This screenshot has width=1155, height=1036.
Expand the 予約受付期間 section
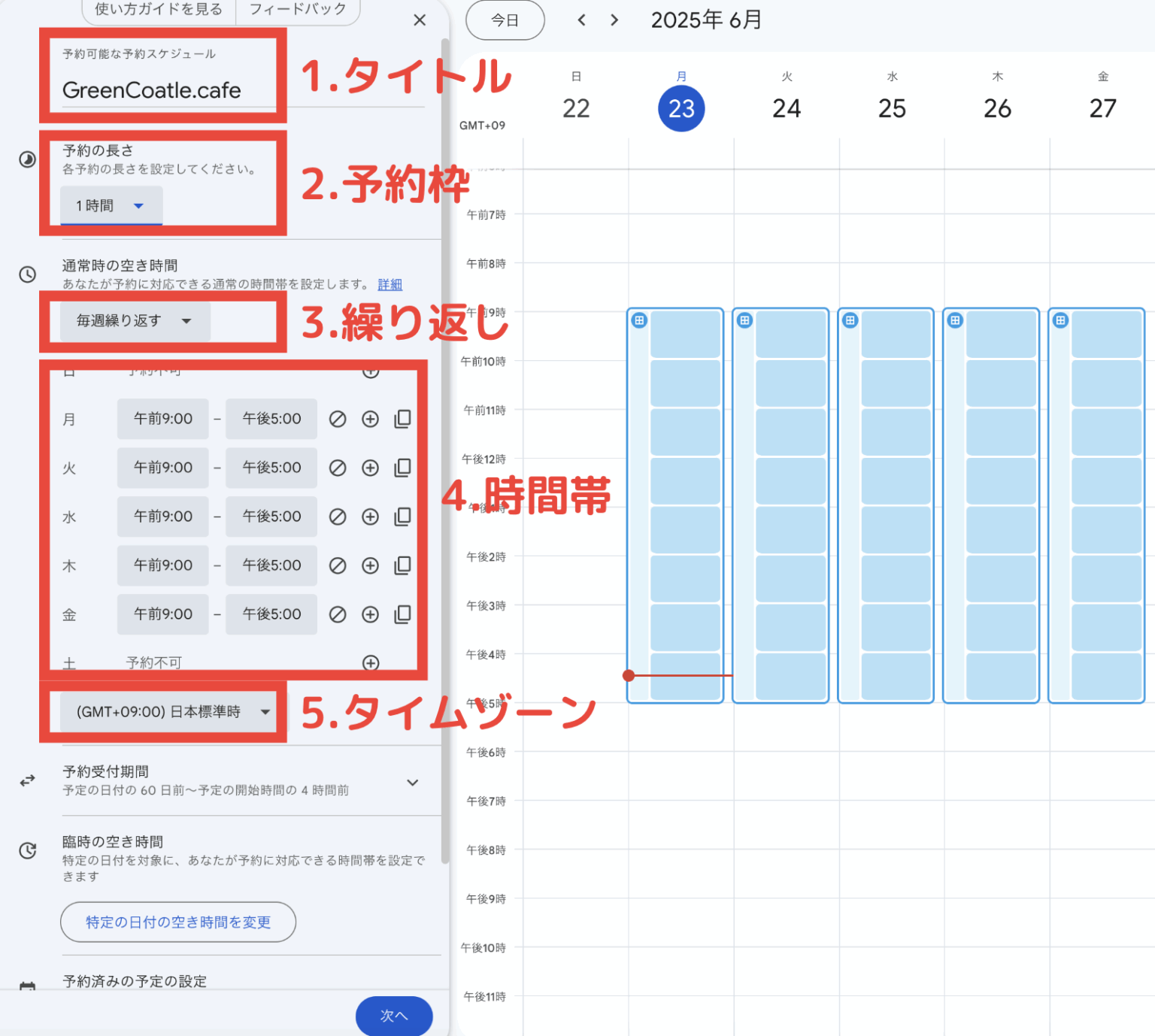tap(412, 782)
